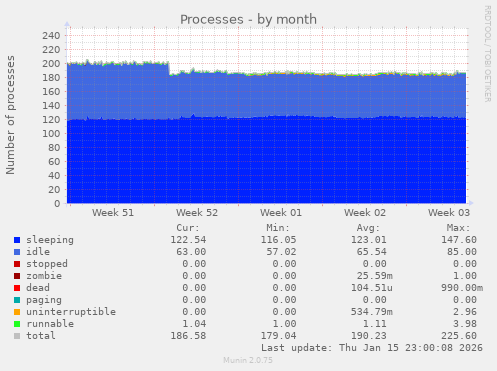Select the 'Week 03' axis label
Screen dimensions: 497x371
click(x=449, y=213)
